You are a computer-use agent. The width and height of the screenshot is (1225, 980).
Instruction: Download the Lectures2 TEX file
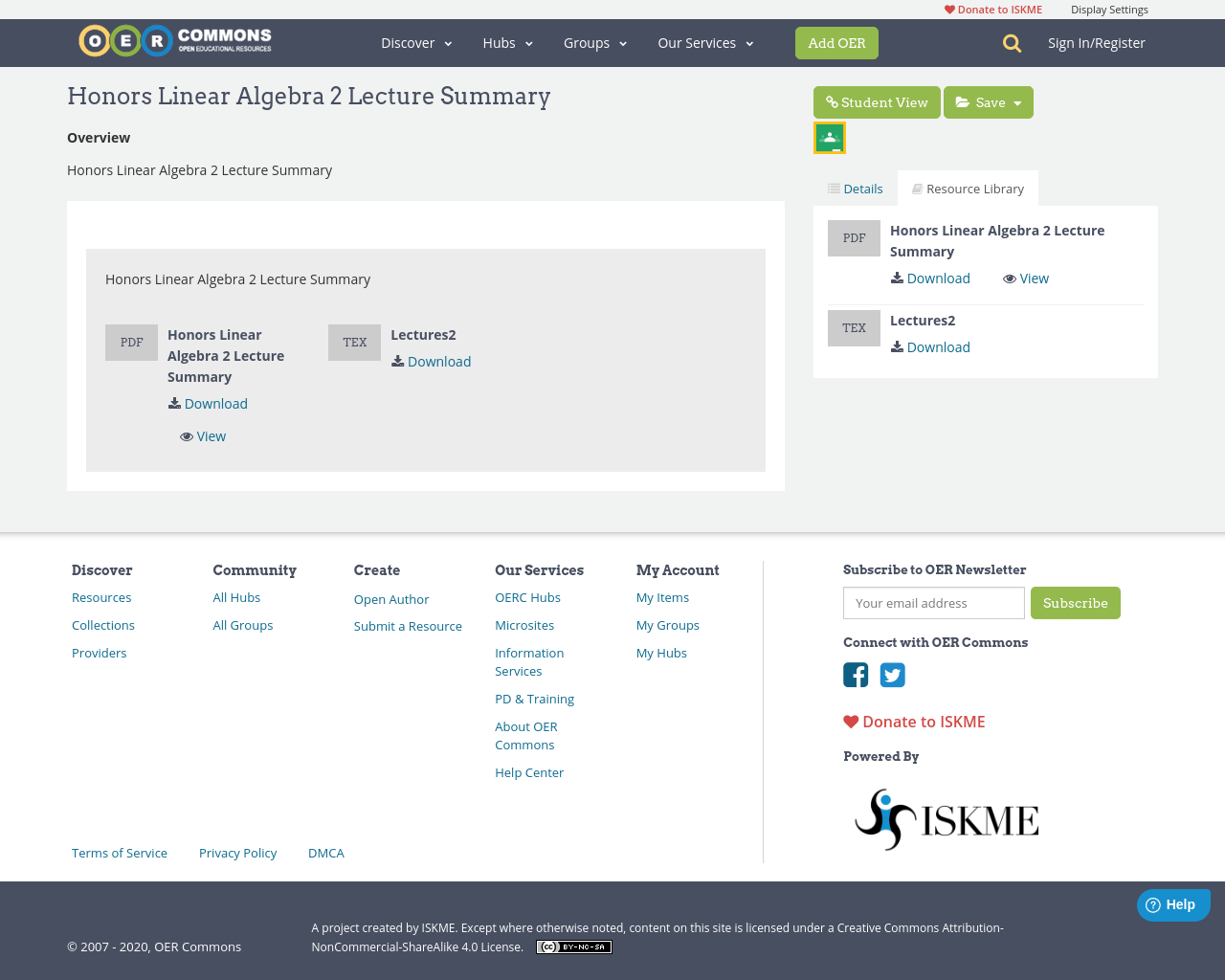(x=431, y=361)
